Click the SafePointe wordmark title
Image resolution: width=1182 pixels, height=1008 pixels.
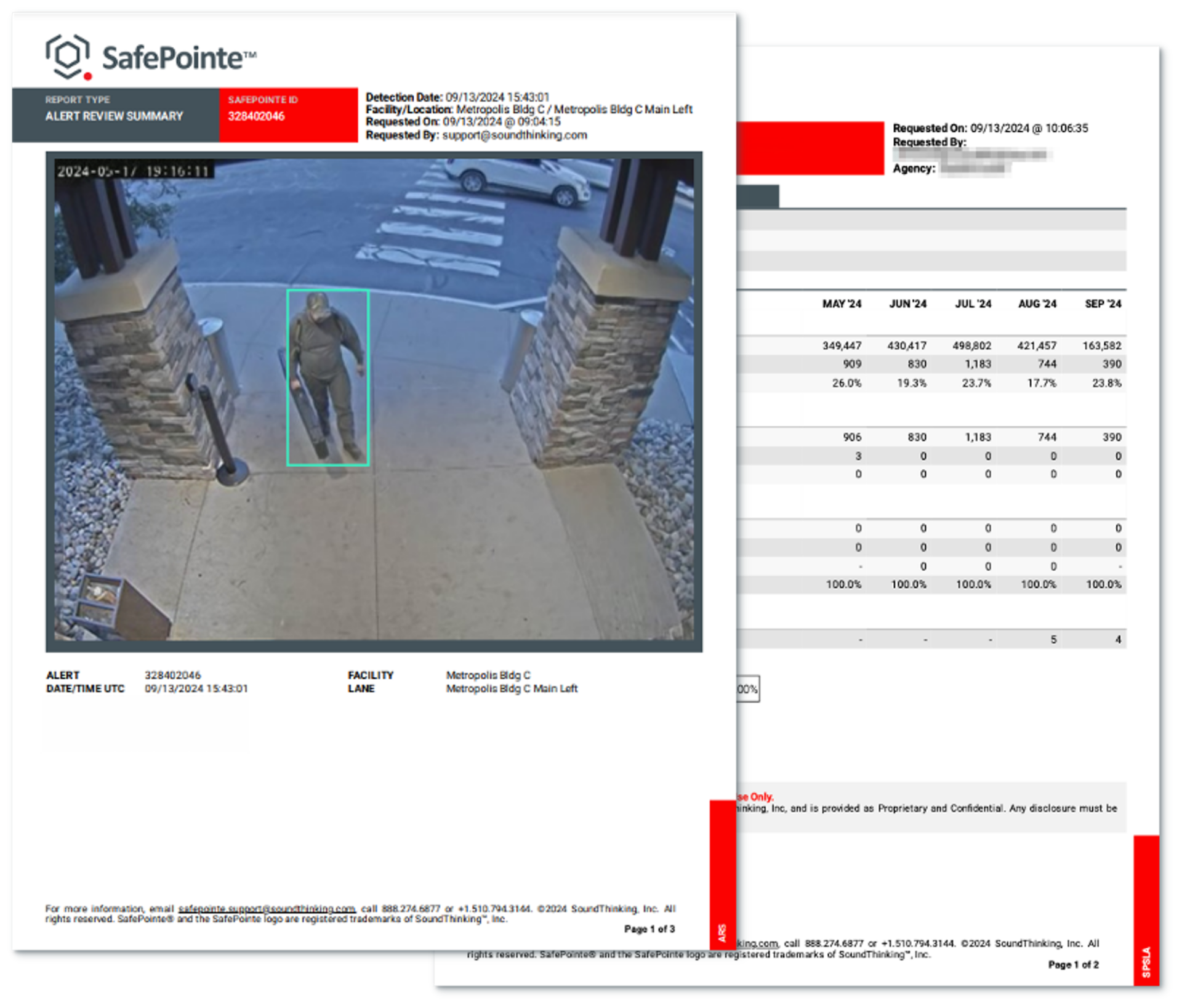tap(179, 57)
